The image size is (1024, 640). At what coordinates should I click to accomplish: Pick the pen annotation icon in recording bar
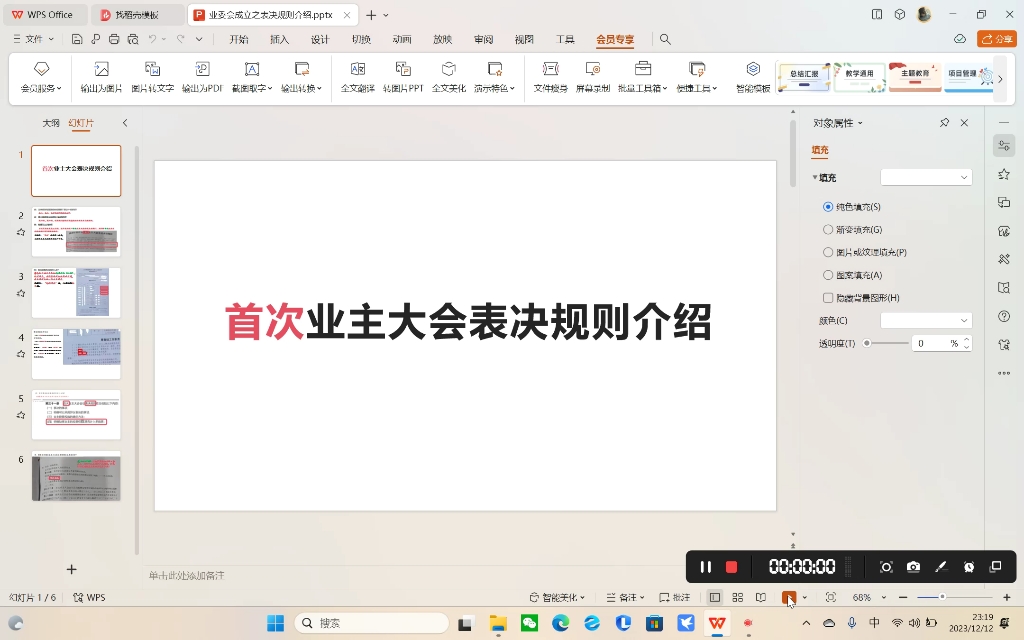click(x=941, y=566)
